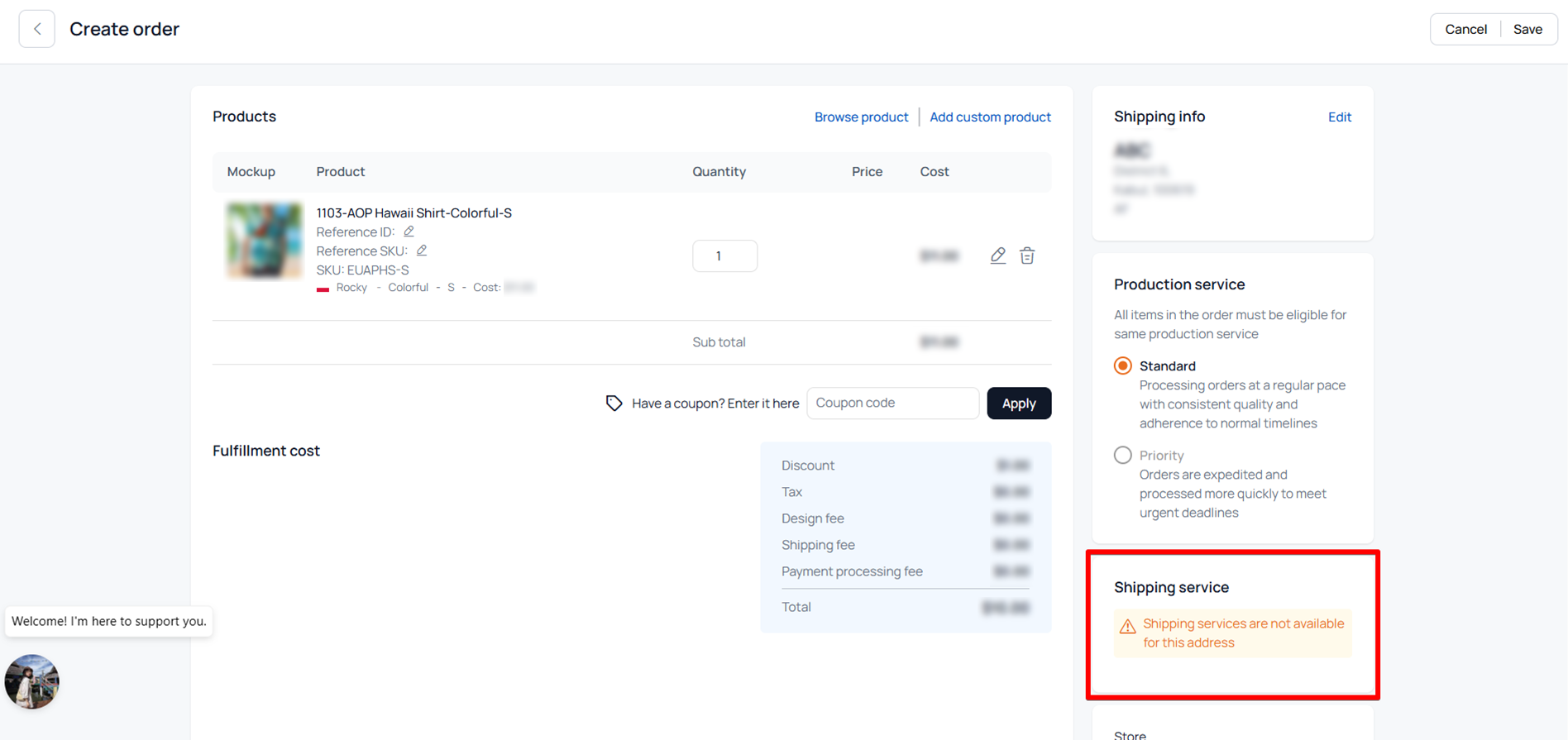Cancel the order creation
Viewport: 1568px width, 740px height.
coord(1465,29)
